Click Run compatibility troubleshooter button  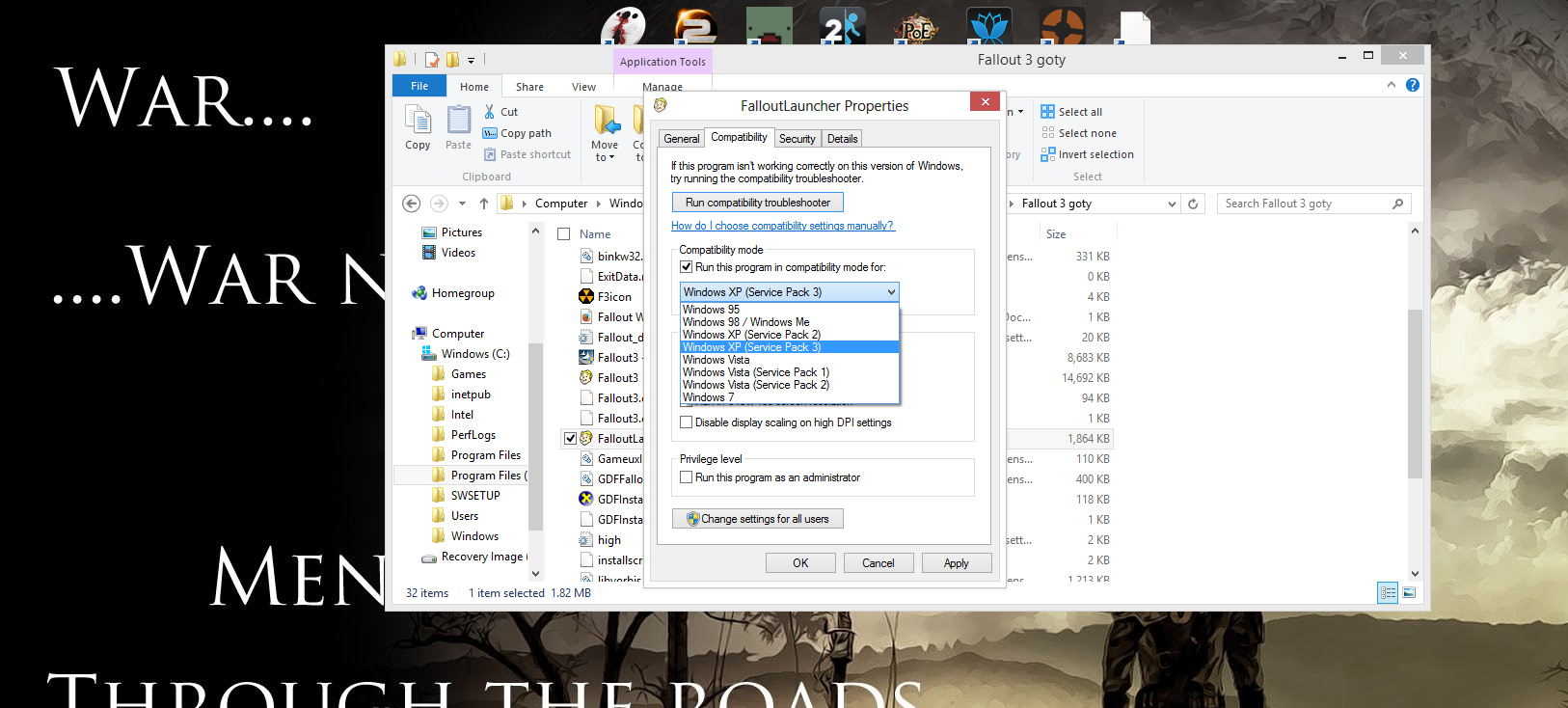pos(758,203)
